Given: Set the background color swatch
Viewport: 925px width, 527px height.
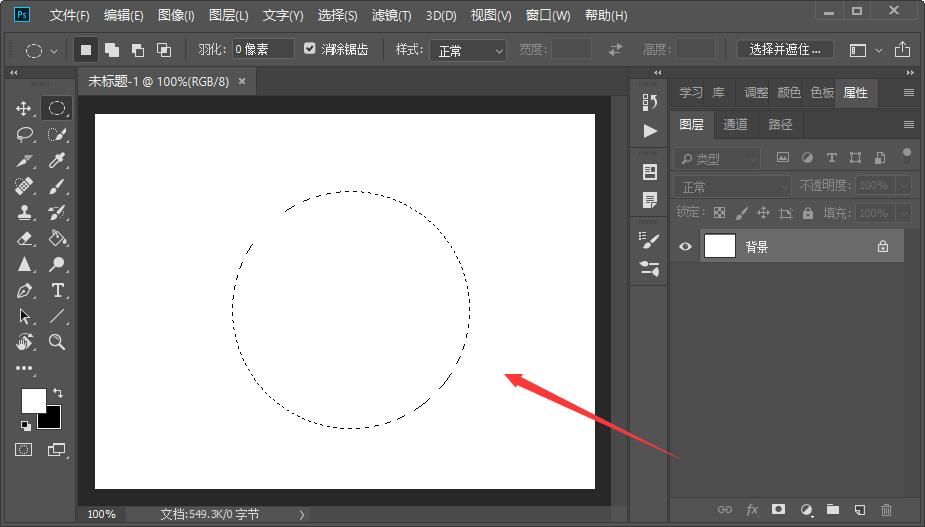Looking at the screenshot, I should coord(53,420).
